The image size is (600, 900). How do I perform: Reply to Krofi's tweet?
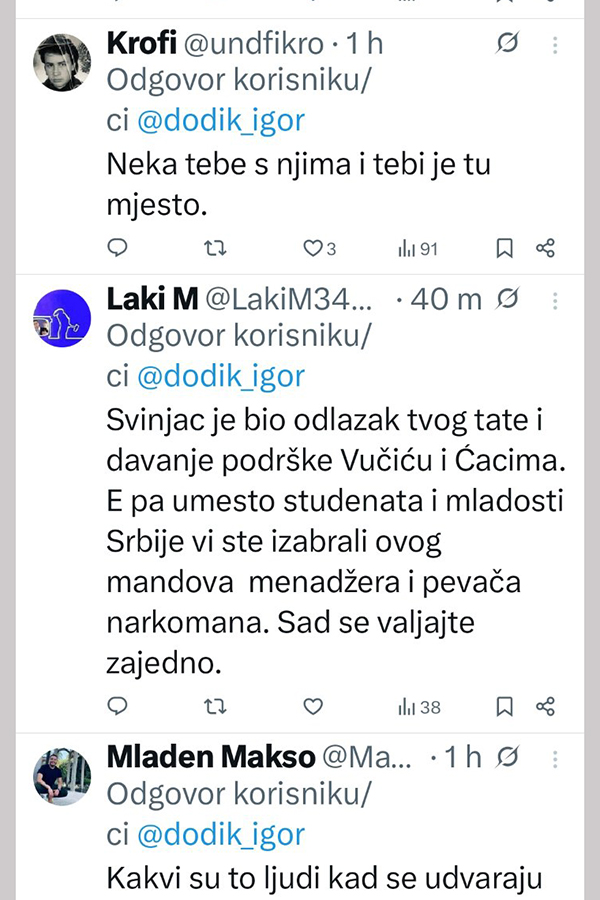pyautogui.click(x=117, y=248)
